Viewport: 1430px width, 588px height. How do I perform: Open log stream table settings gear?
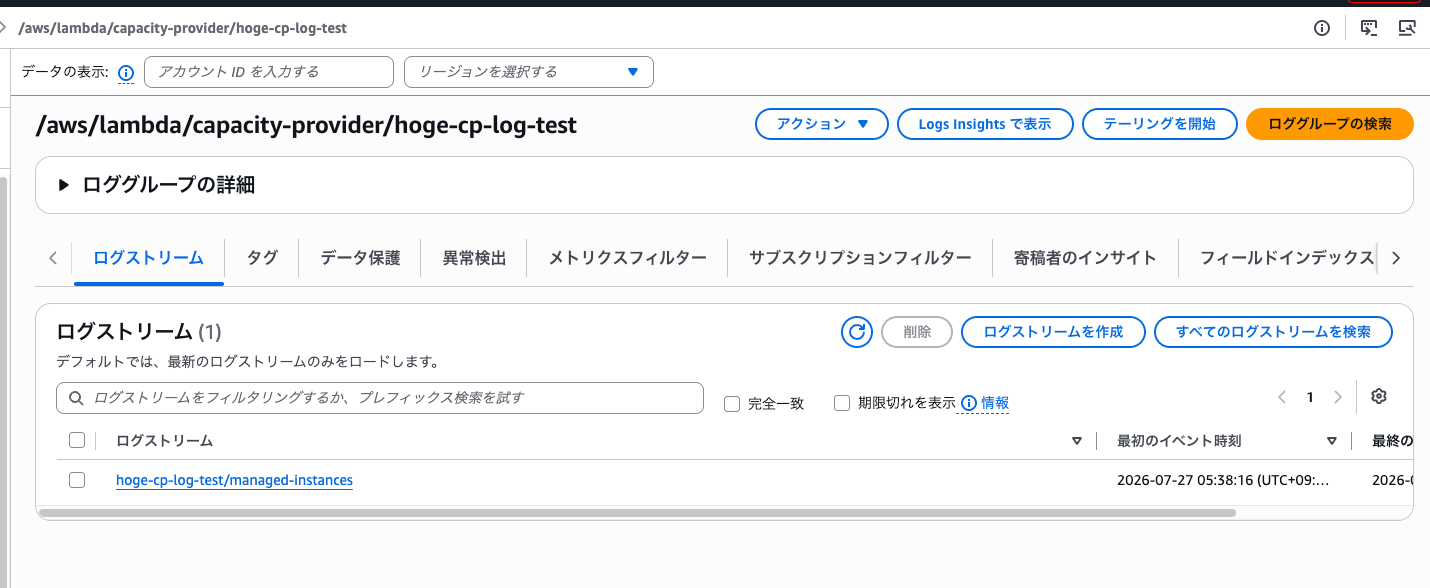1379,397
